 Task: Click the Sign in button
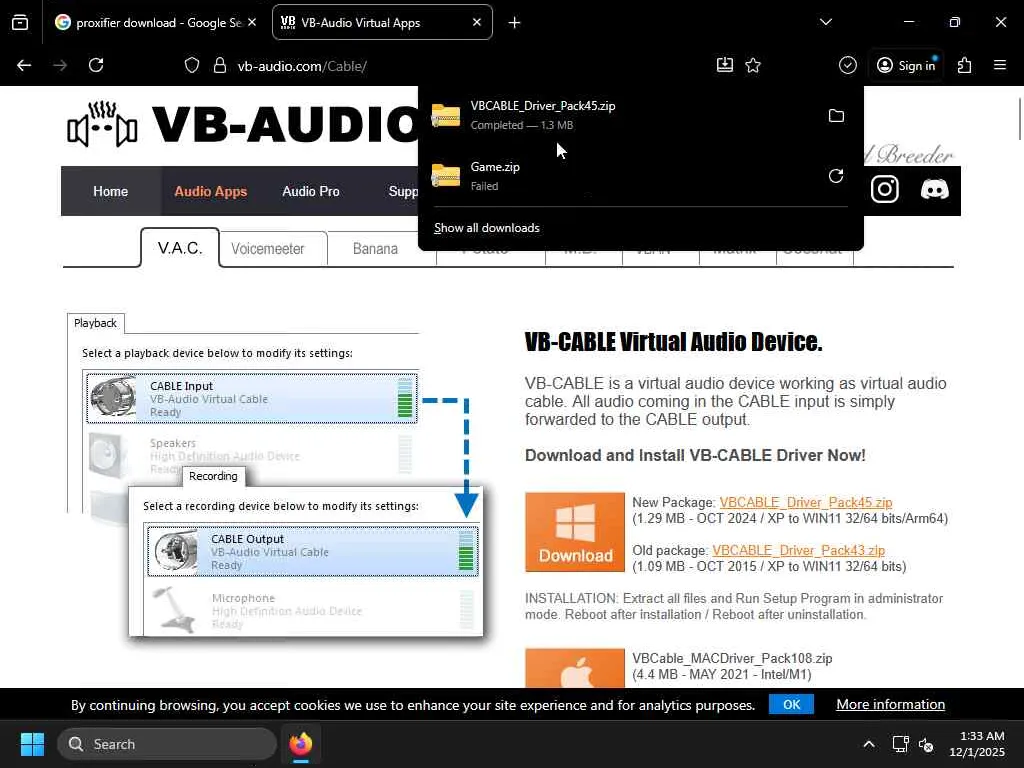[x=906, y=65]
